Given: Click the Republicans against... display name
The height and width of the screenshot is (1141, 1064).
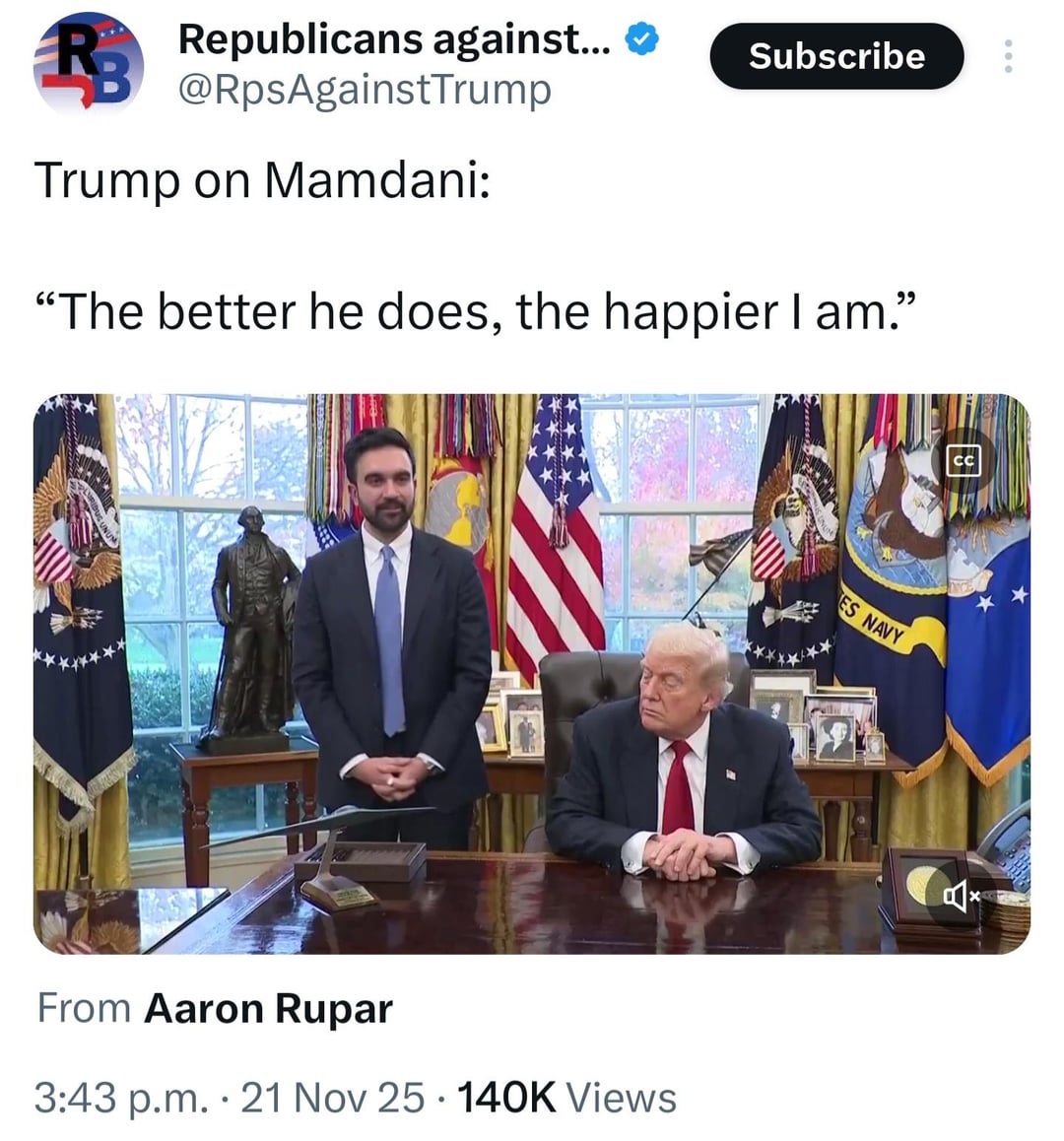Looking at the screenshot, I should pyautogui.click(x=394, y=38).
